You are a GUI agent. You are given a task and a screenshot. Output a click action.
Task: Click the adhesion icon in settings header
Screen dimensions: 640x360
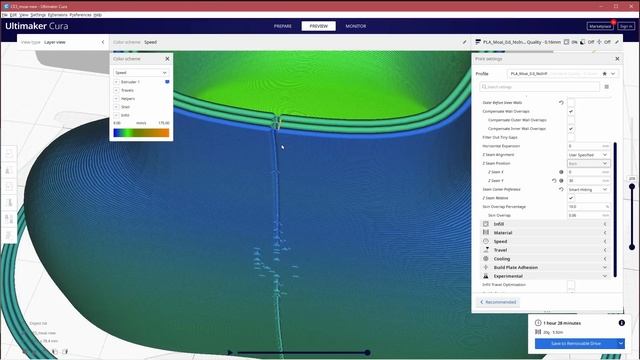click(599, 42)
